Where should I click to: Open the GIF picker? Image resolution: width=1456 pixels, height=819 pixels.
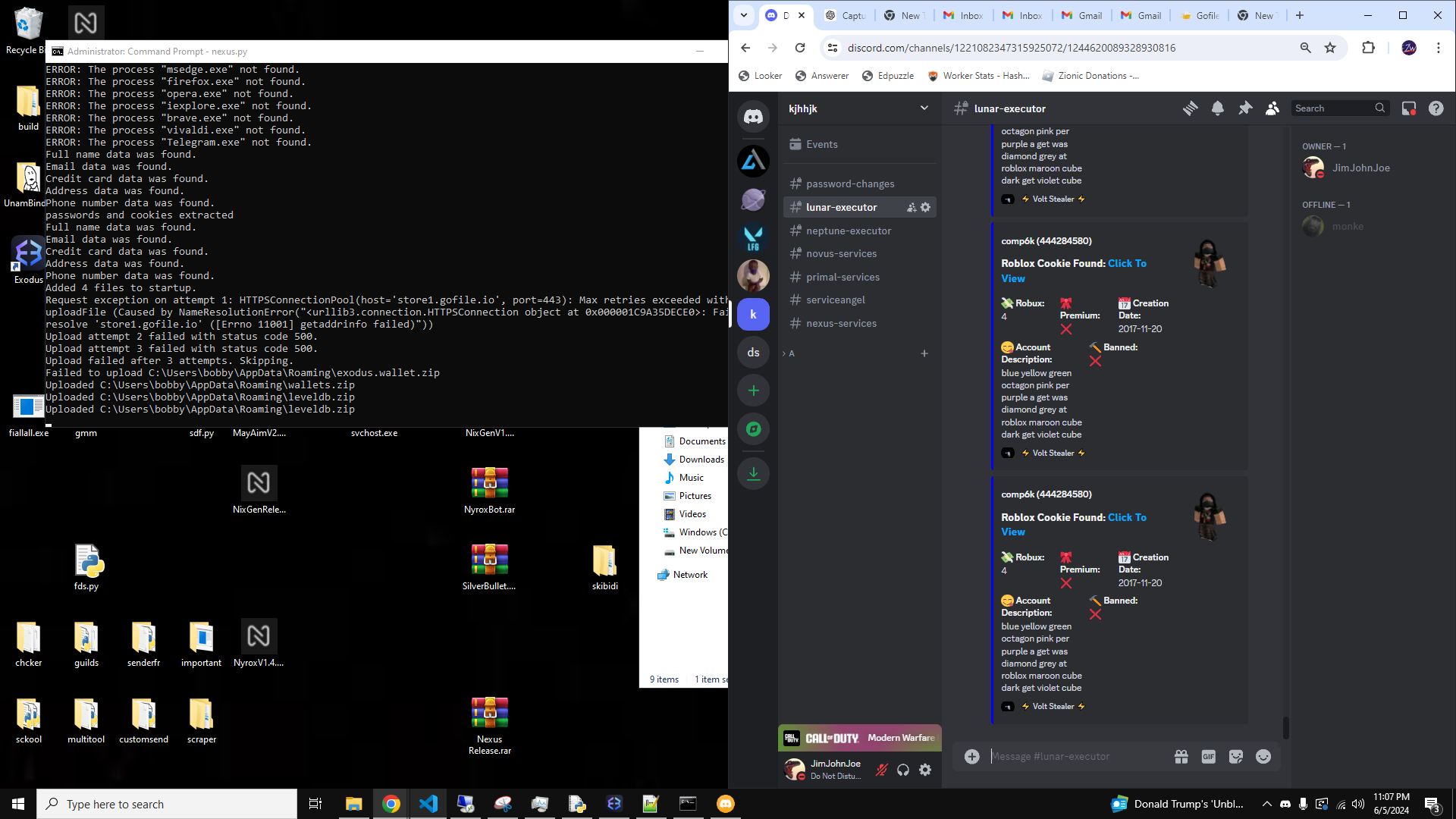tap(1208, 757)
